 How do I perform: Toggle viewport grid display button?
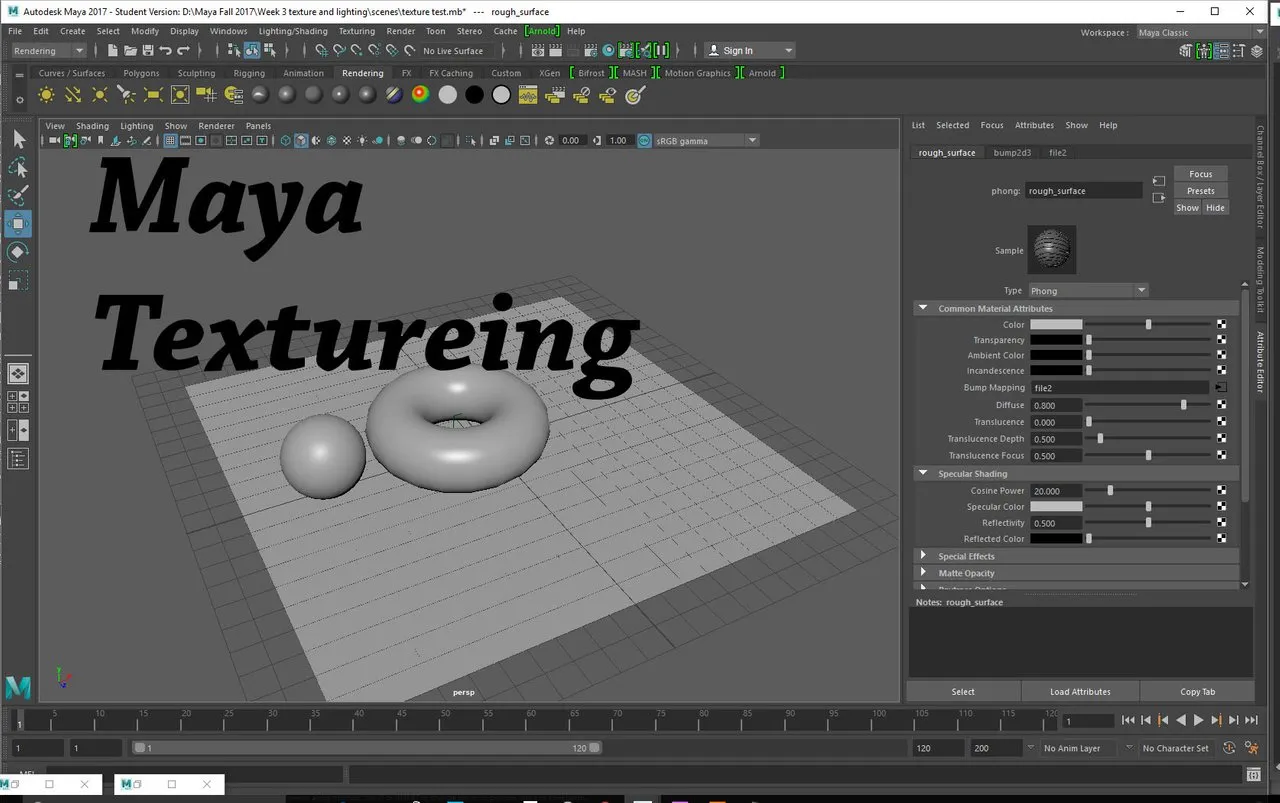(x=170, y=141)
